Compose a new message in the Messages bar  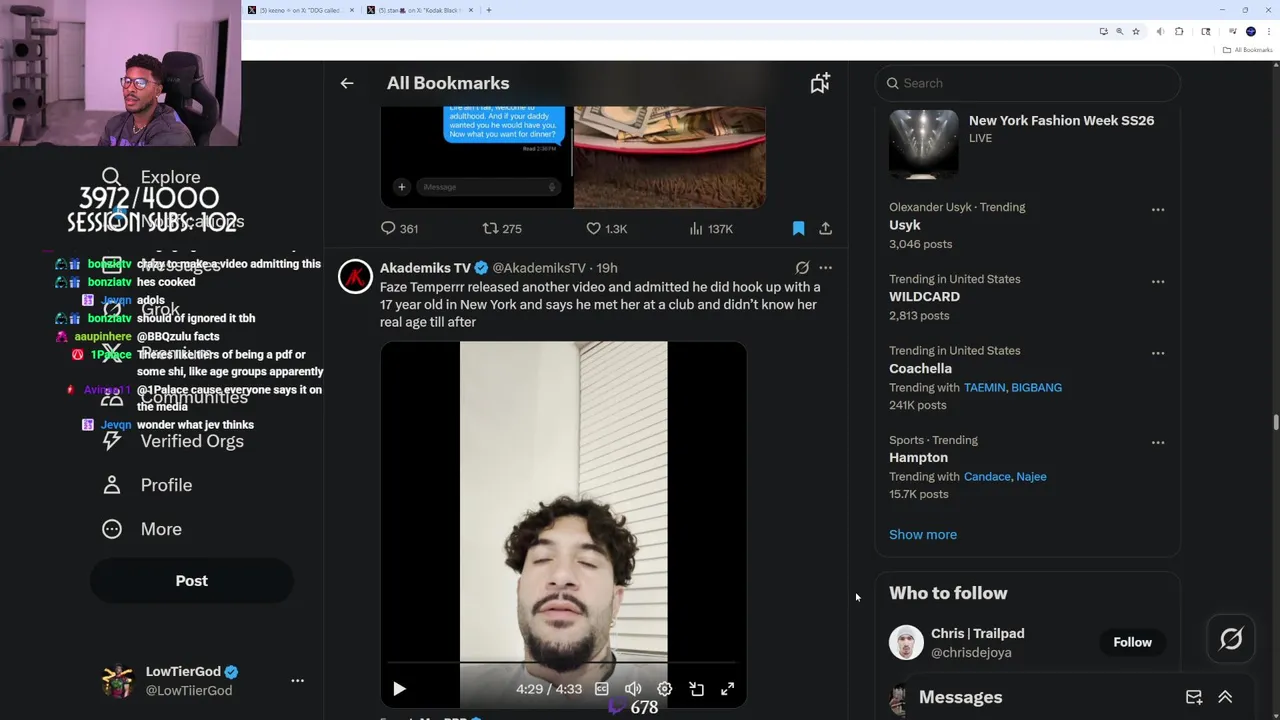1194,697
